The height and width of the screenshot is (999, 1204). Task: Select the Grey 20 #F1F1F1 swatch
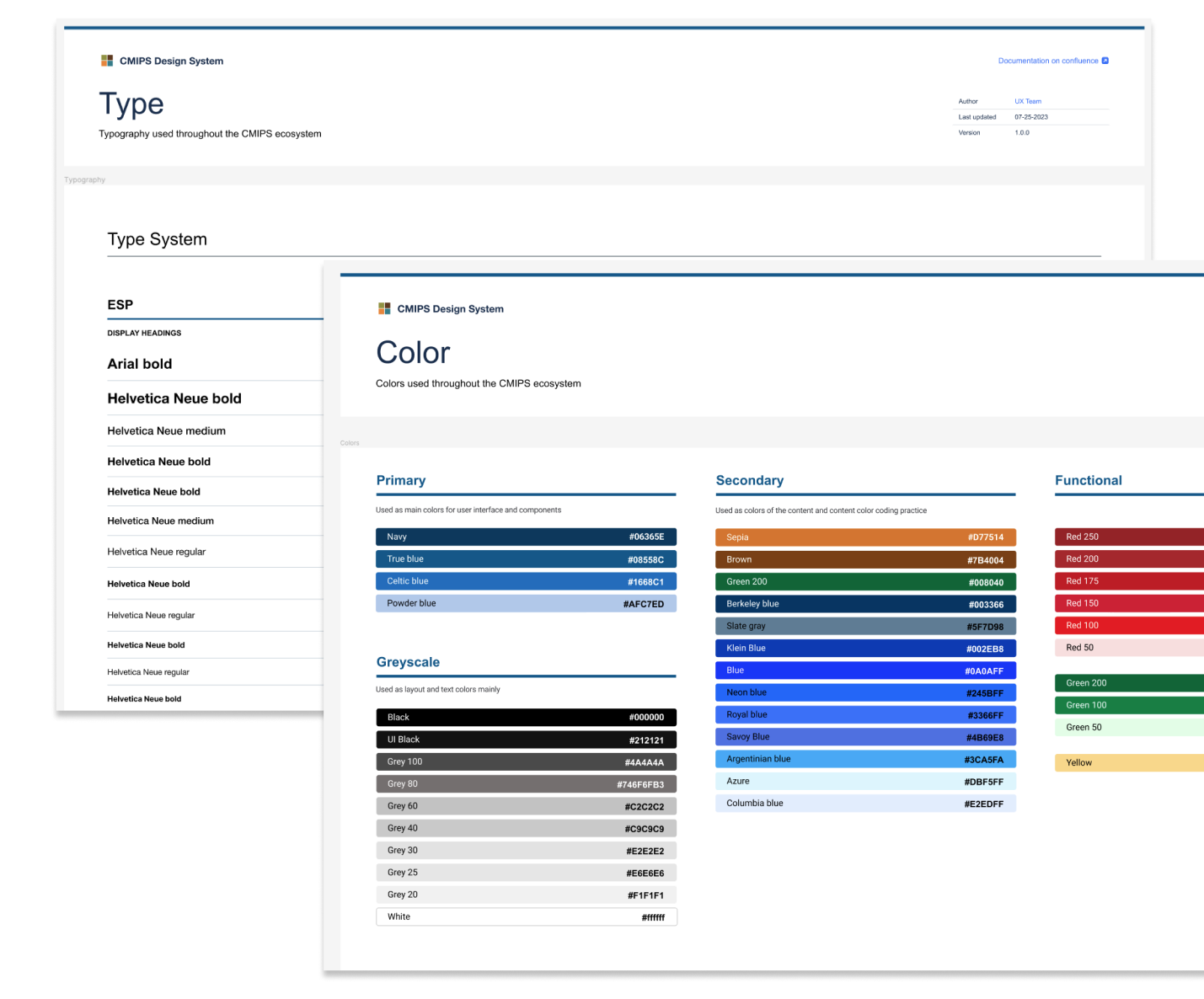pyautogui.click(x=526, y=895)
